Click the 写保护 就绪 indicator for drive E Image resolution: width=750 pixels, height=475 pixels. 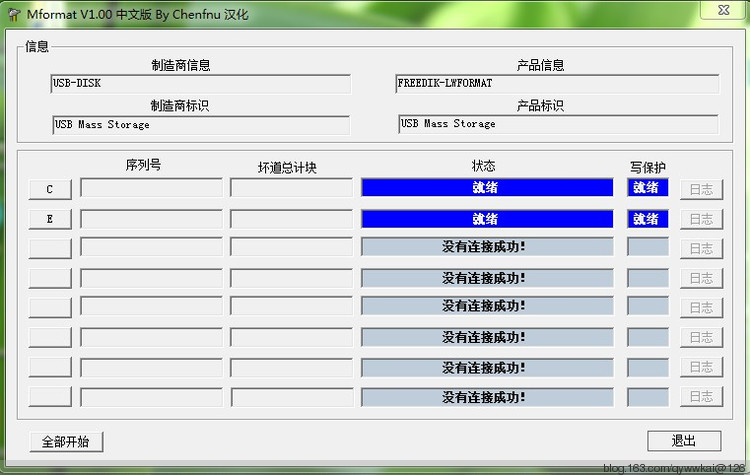tap(648, 219)
